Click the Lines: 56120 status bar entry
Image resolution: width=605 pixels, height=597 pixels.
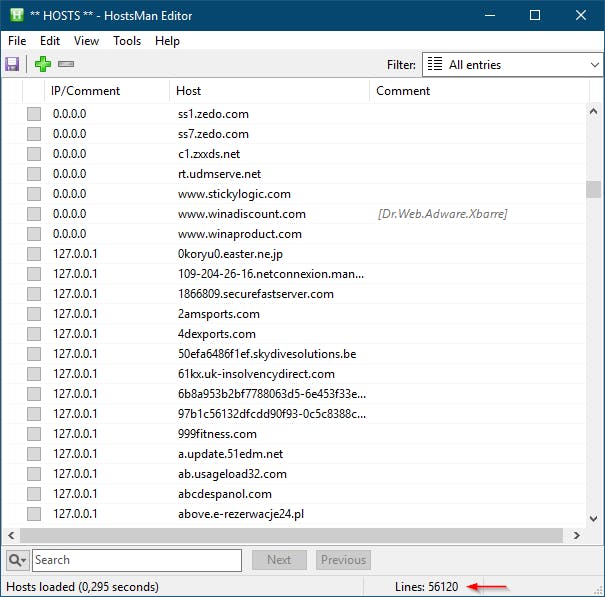pos(426,587)
